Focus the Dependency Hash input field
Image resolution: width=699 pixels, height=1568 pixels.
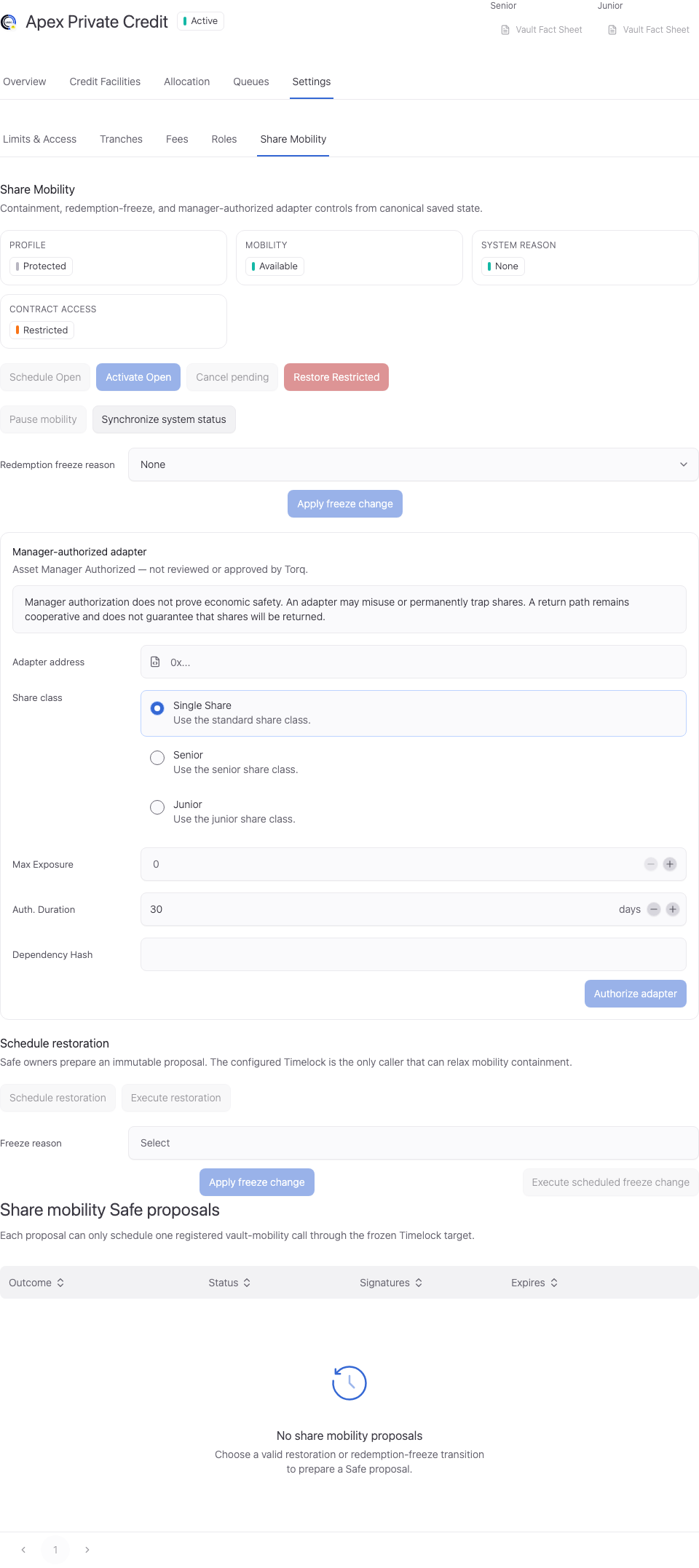[414, 954]
